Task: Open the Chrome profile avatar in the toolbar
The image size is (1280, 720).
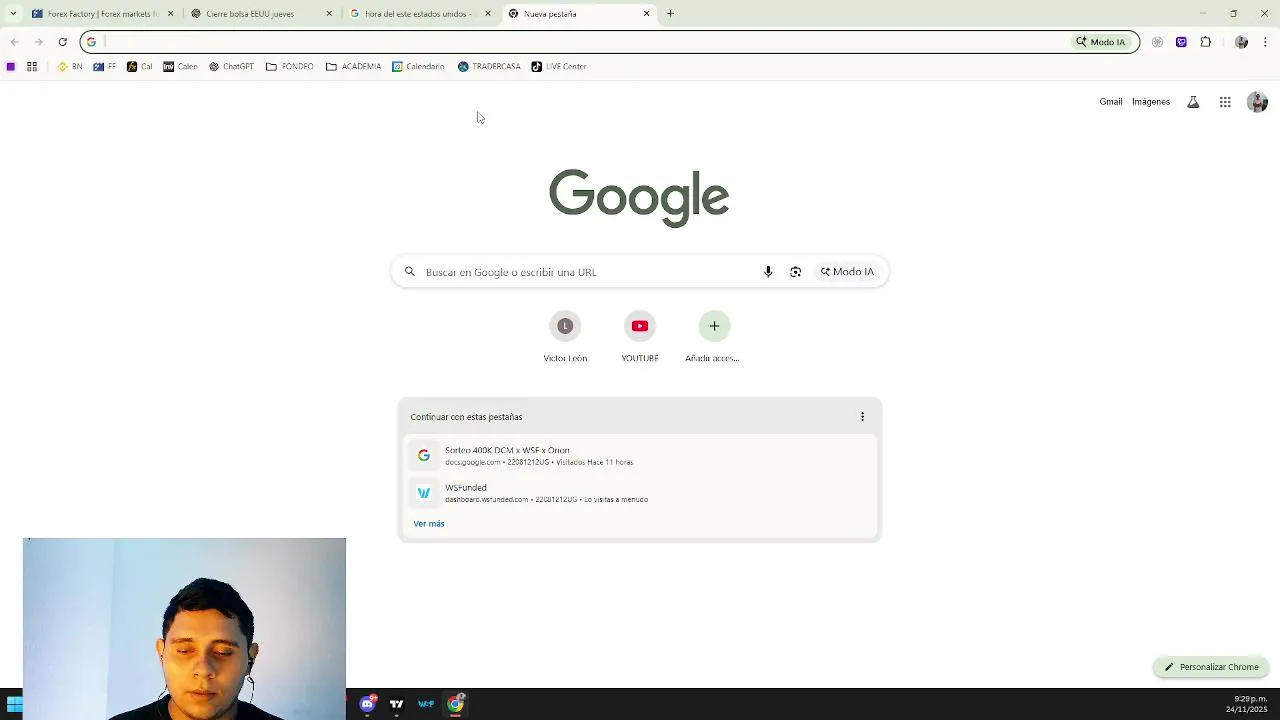Action: [1241, 42]
